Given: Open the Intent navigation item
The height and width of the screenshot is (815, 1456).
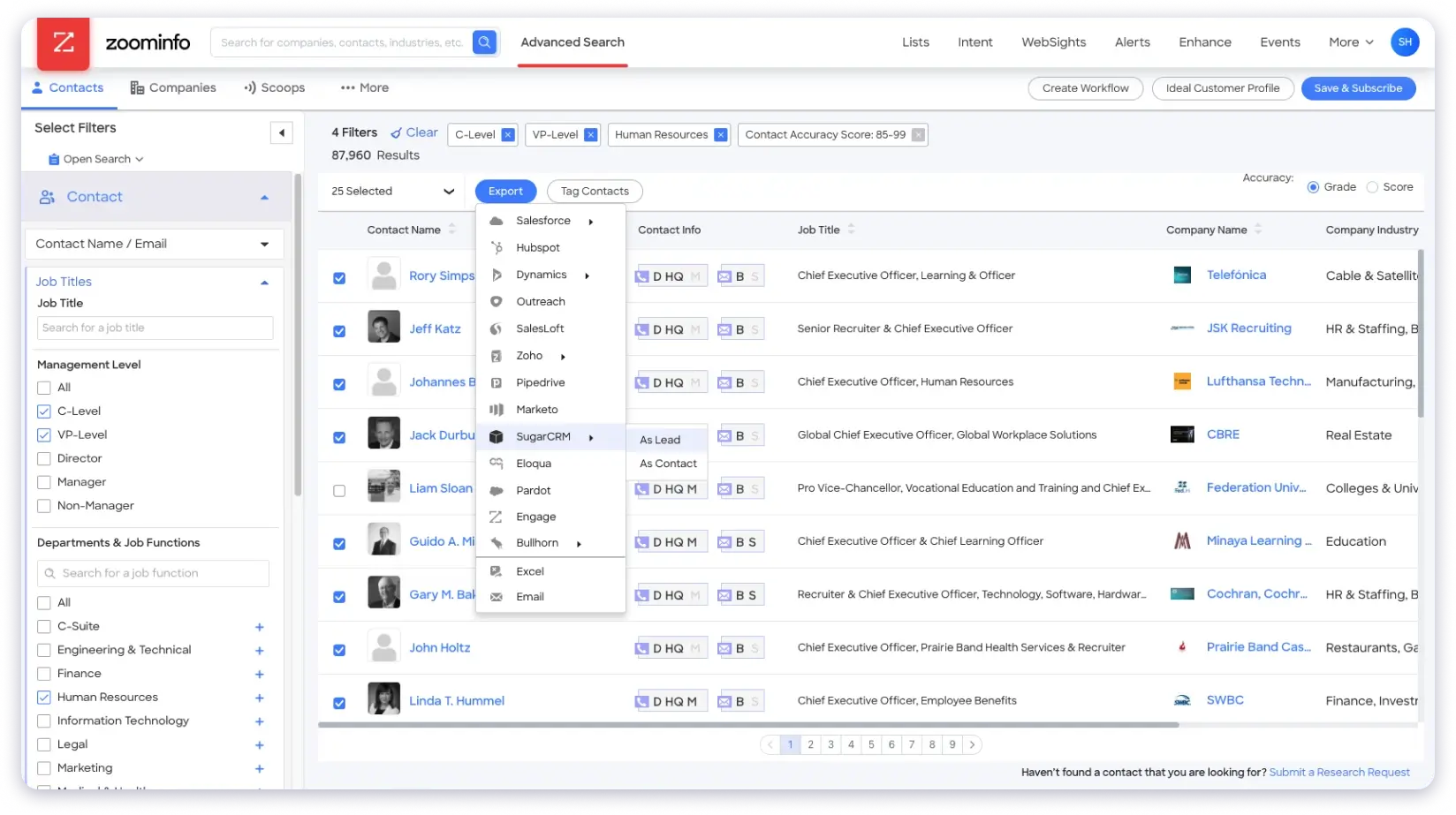Looking at the screenshot, I should [x=974, y=42].
